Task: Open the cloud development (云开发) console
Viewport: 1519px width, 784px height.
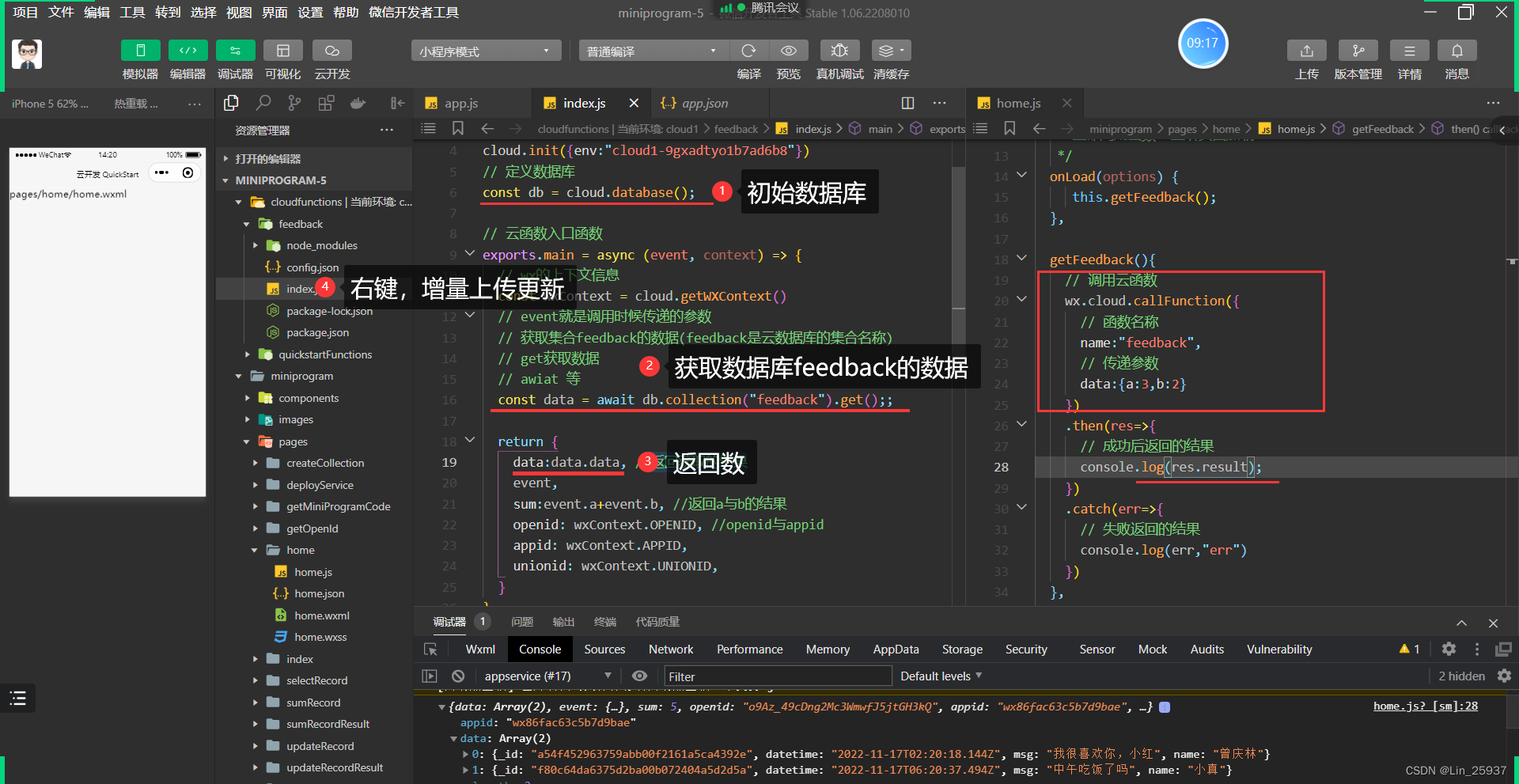Action: (332, 51)
